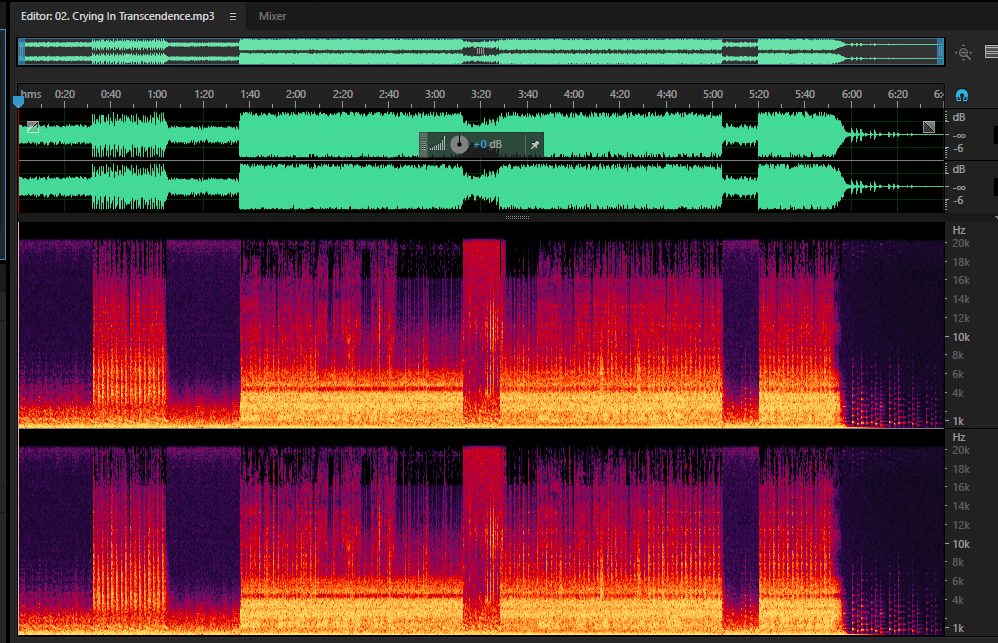Open the Editor panel menu icon

click(x=233, y=17)
